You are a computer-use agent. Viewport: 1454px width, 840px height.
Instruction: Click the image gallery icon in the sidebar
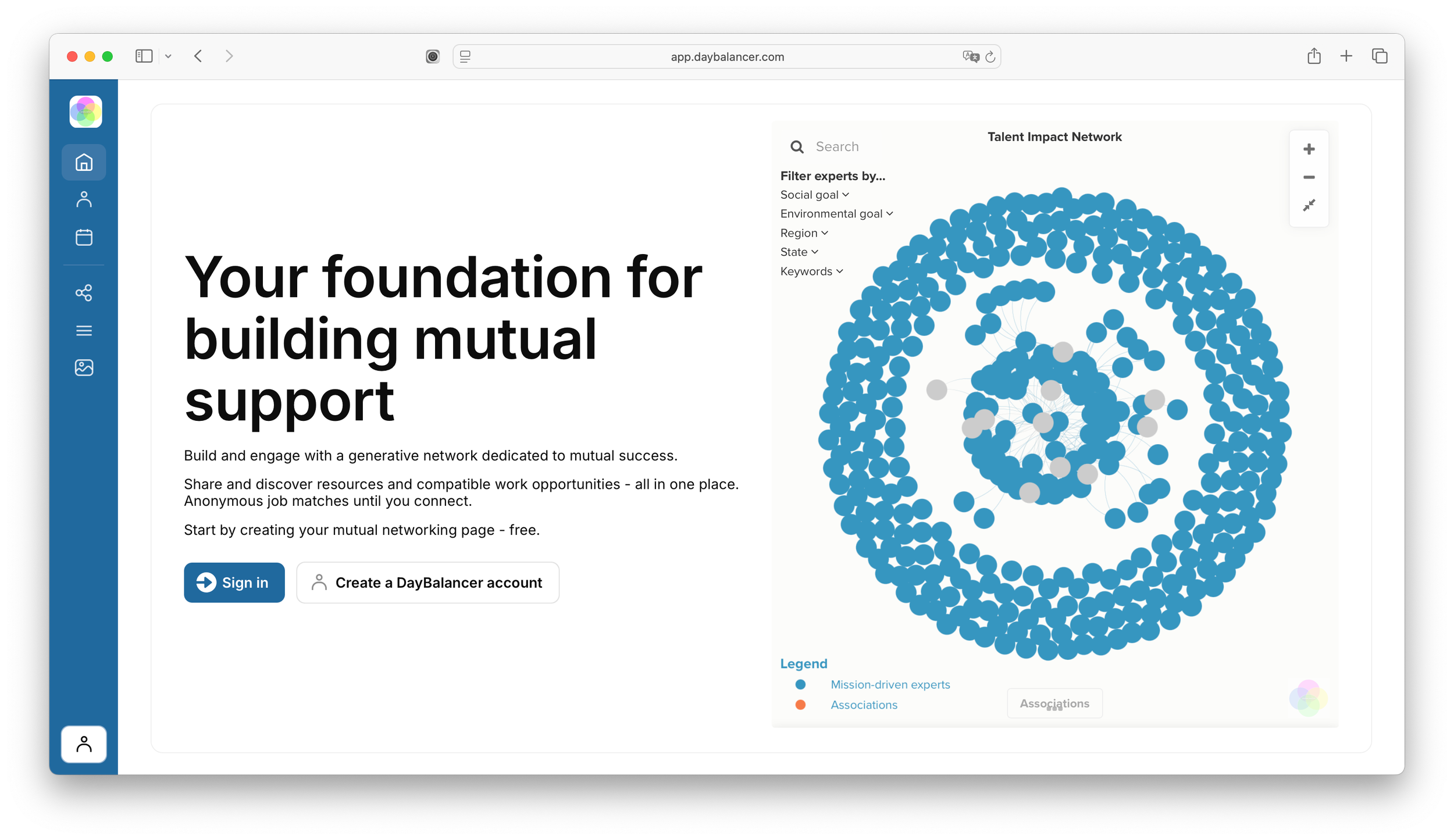[x=84, y=367]
